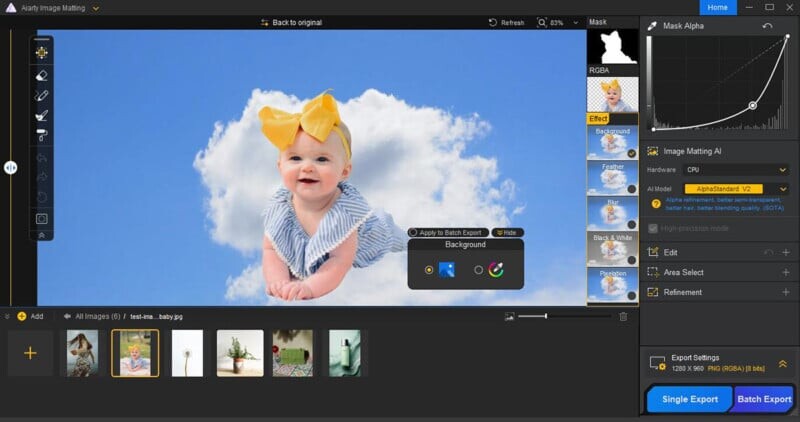Select the image background radio option
The width and height of the screenshot is (800, 422).
click(430, 269)
